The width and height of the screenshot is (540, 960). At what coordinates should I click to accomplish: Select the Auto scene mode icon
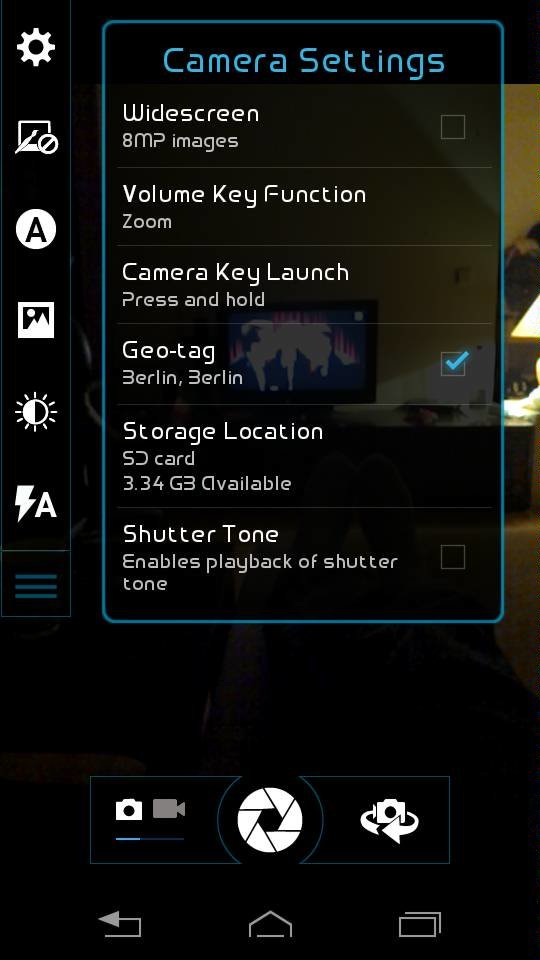[36, 229]
